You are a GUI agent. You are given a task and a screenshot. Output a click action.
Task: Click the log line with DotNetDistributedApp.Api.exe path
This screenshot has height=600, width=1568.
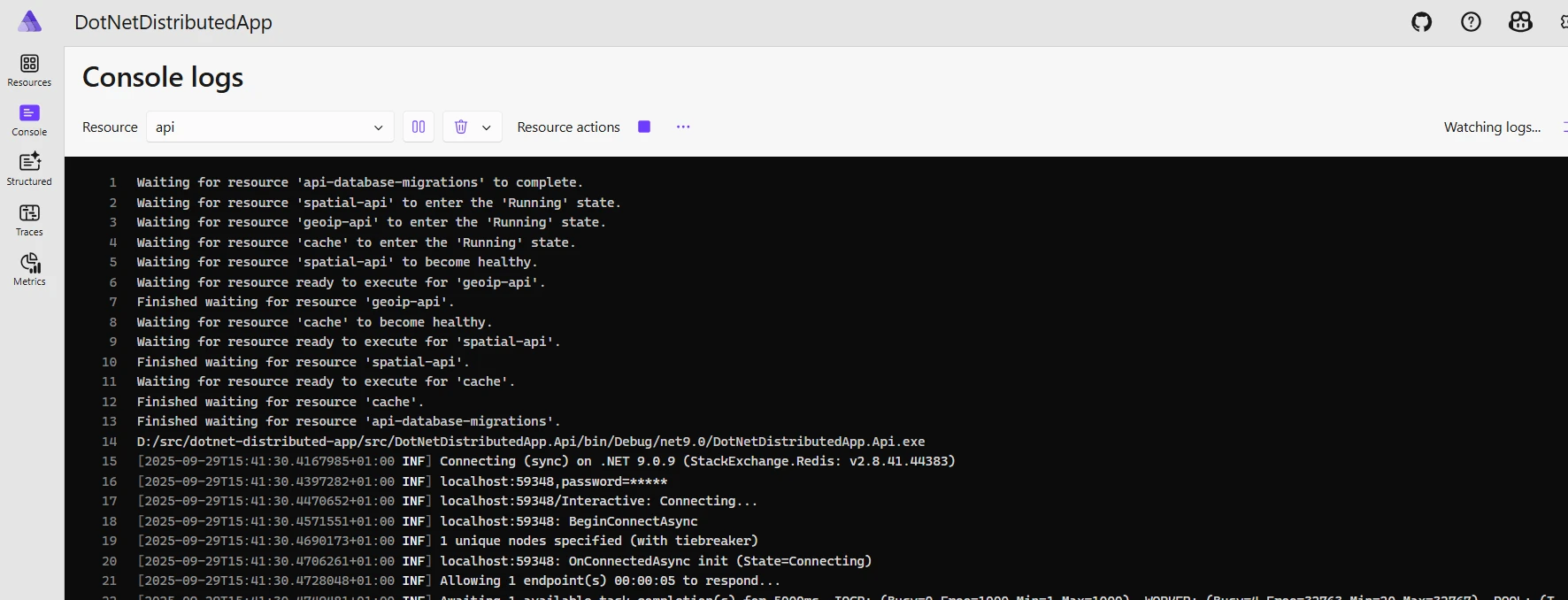[530, 442]
